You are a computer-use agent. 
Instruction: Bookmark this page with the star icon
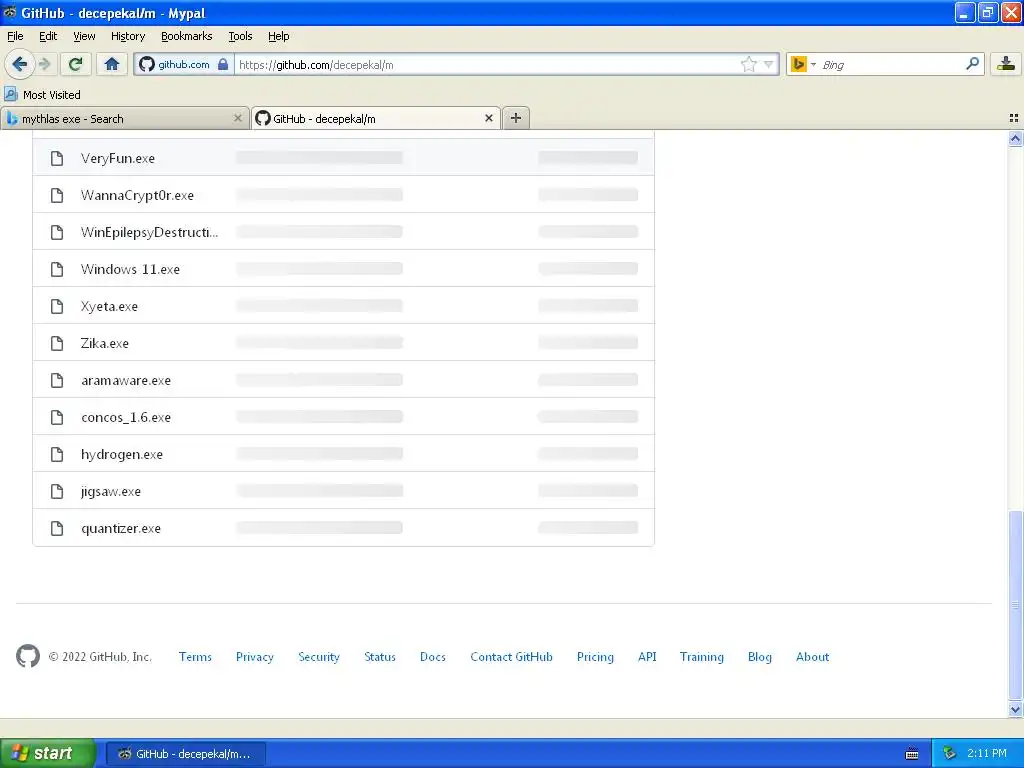point(748,64)
